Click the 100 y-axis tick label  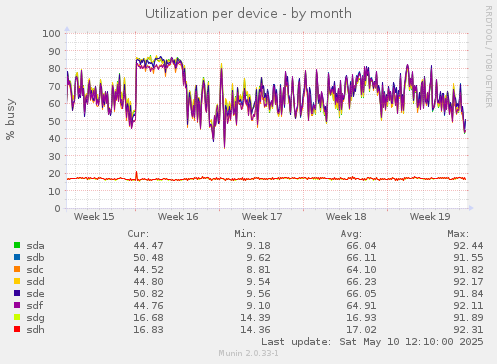click(x=51, y=33)
